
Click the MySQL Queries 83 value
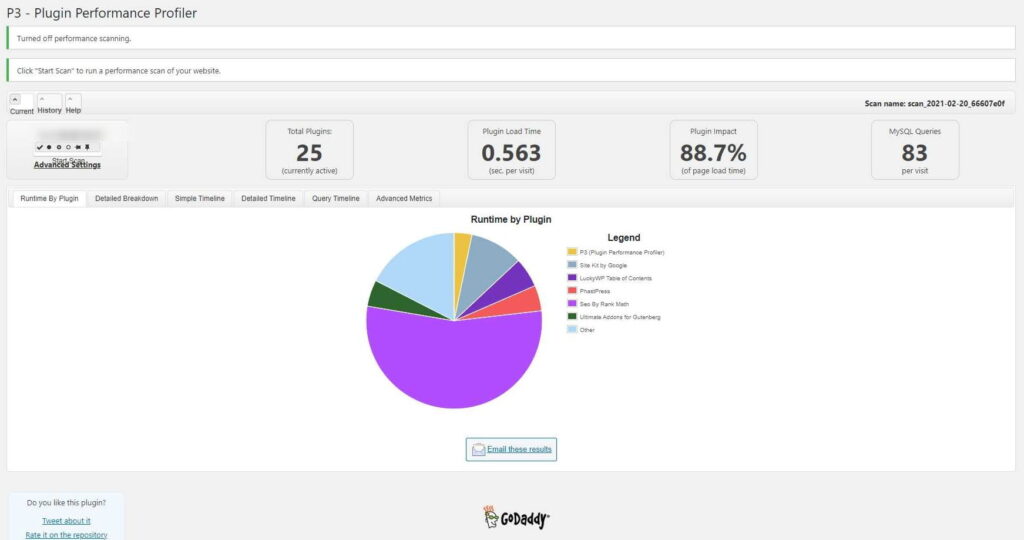point(914,153)
